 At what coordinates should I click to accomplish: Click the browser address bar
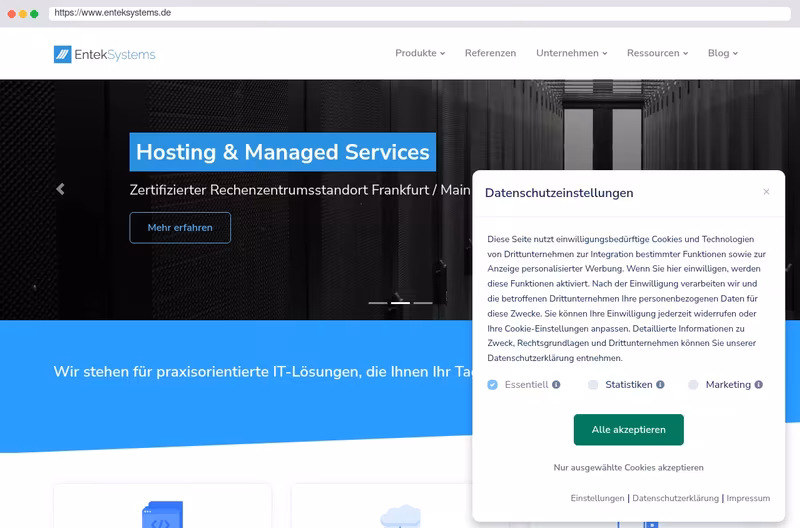(x=419, y=13)
